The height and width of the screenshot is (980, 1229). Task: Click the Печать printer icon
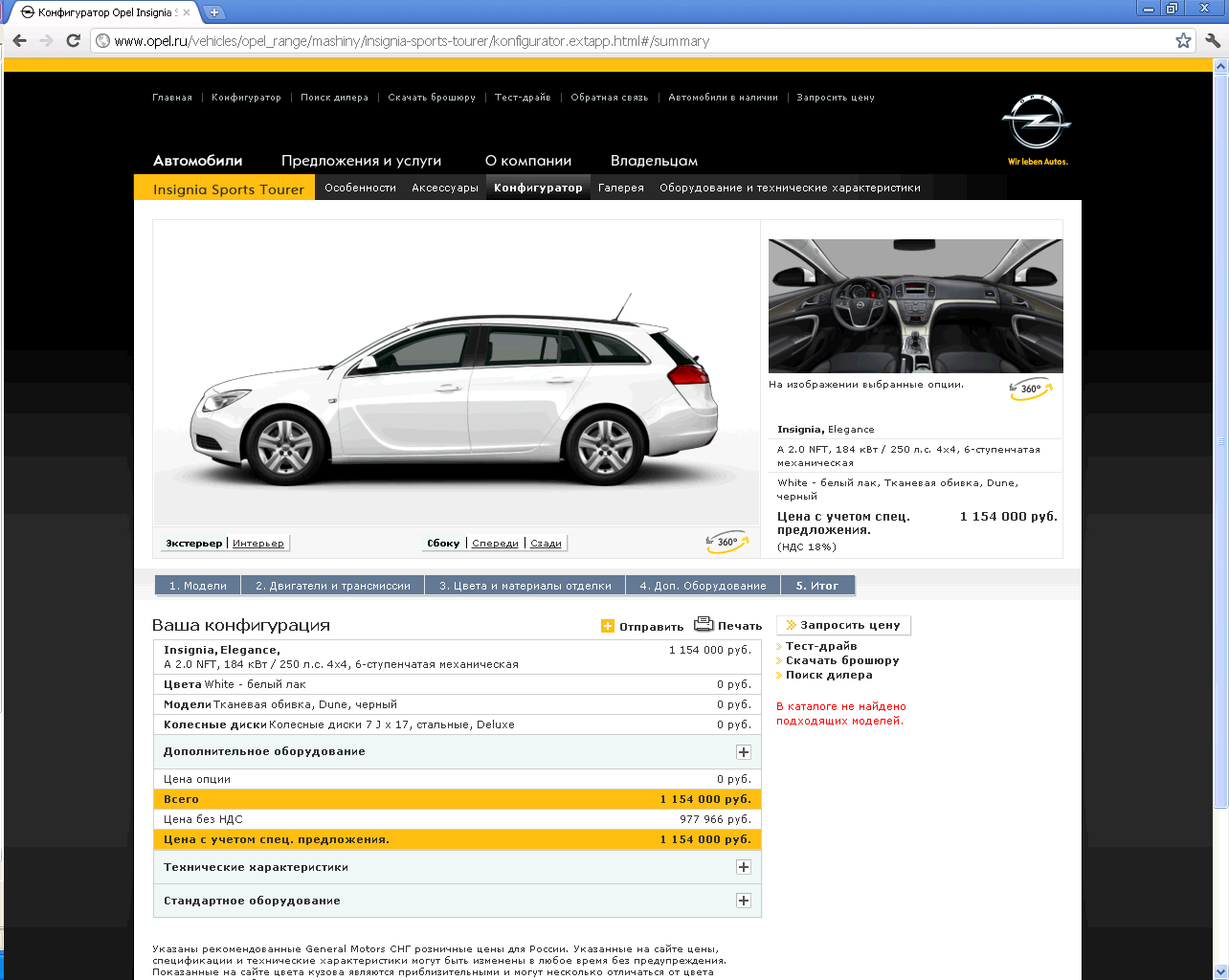704,624
